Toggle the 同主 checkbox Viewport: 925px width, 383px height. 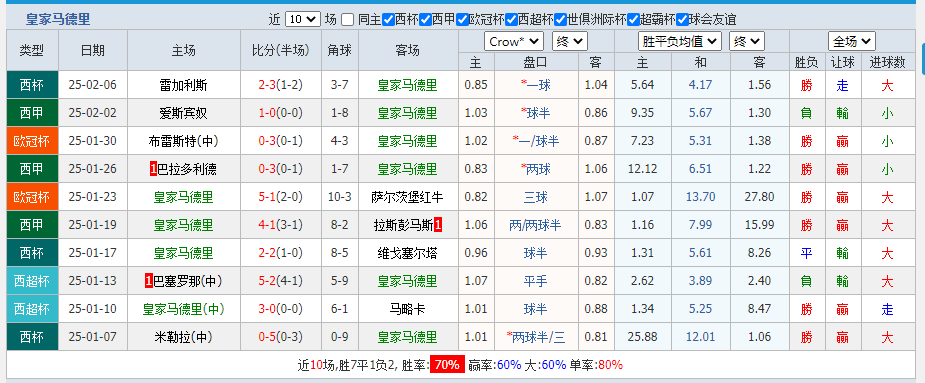point(347,19)
